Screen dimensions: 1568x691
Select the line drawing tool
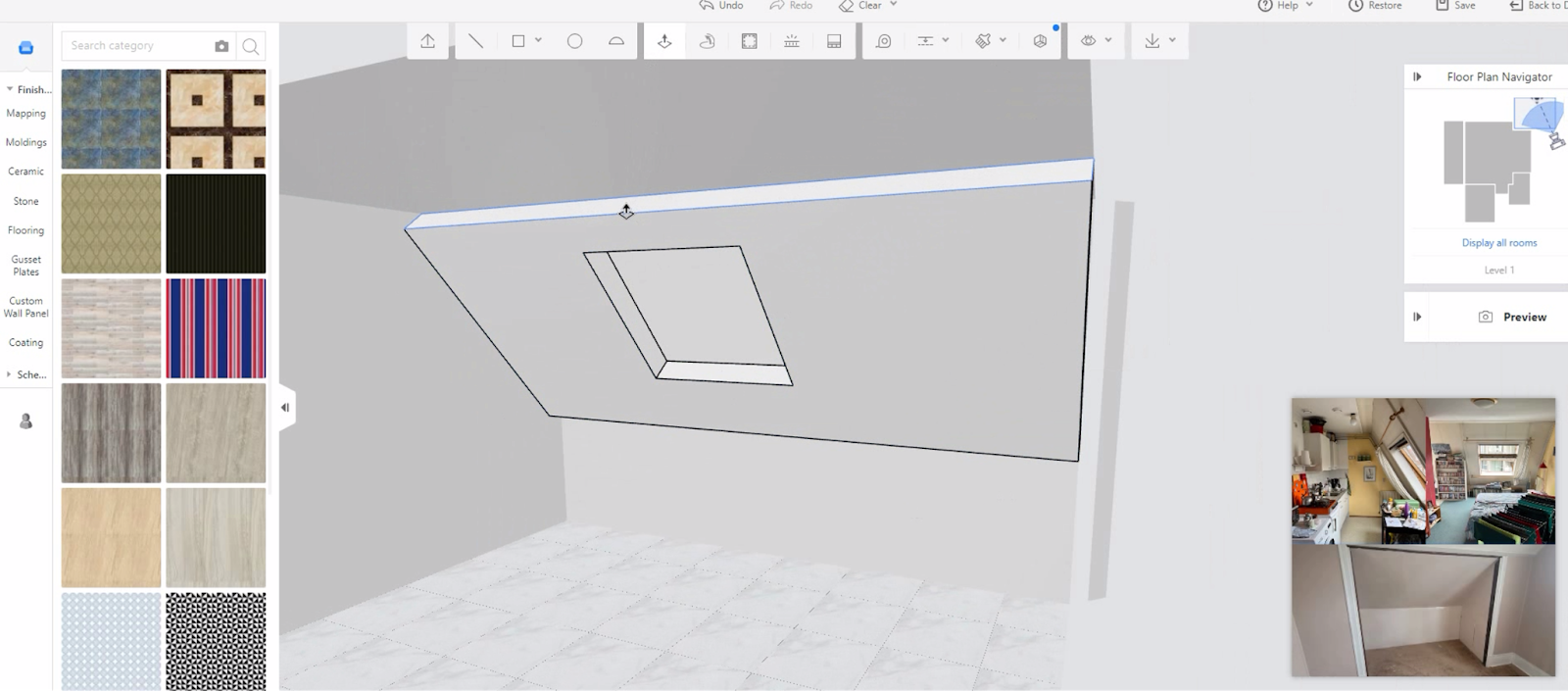coord(475,41)
